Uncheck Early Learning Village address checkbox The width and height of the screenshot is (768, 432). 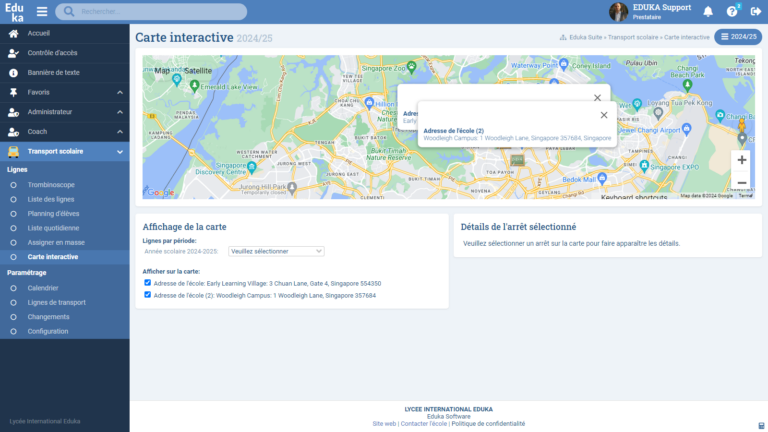147,283
